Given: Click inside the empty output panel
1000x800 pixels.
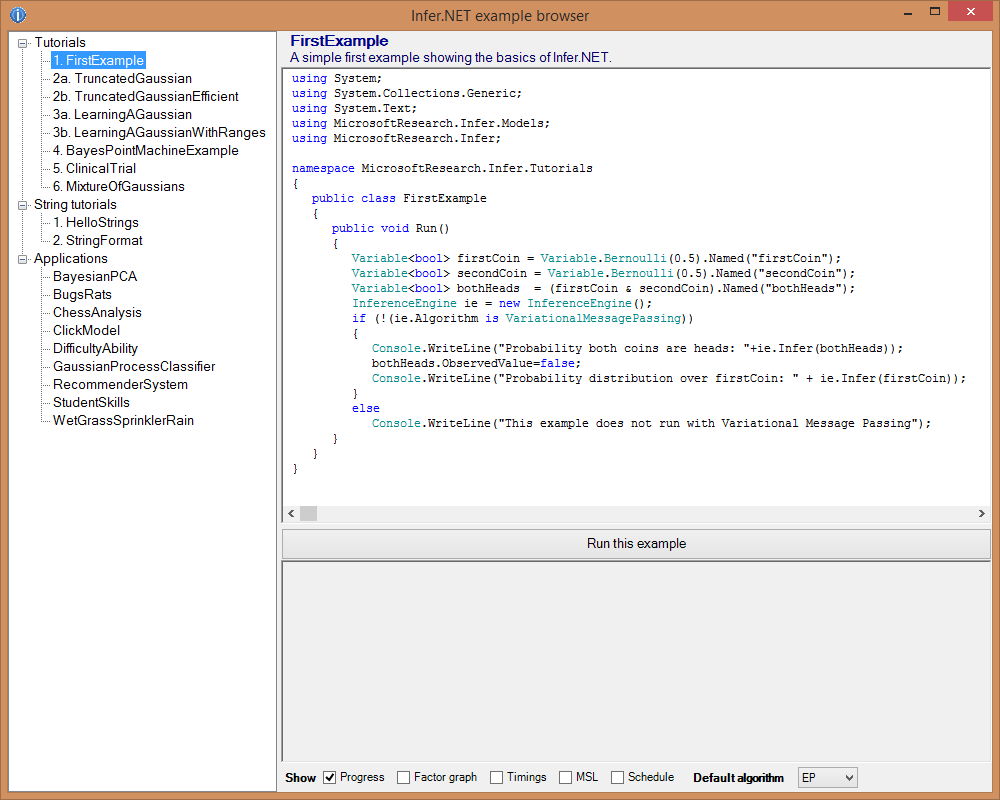Looking at the screenshot, I should (636, 662).
